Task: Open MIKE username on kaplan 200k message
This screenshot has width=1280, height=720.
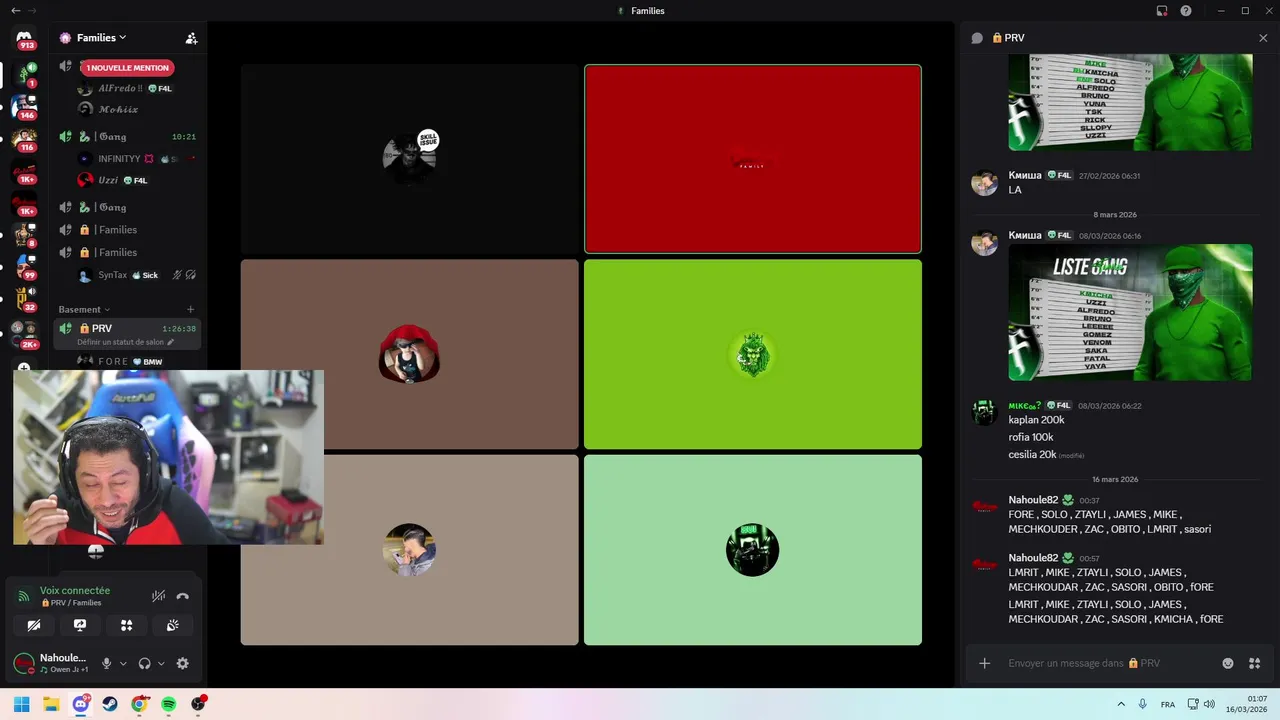Action: point(1025,405)
